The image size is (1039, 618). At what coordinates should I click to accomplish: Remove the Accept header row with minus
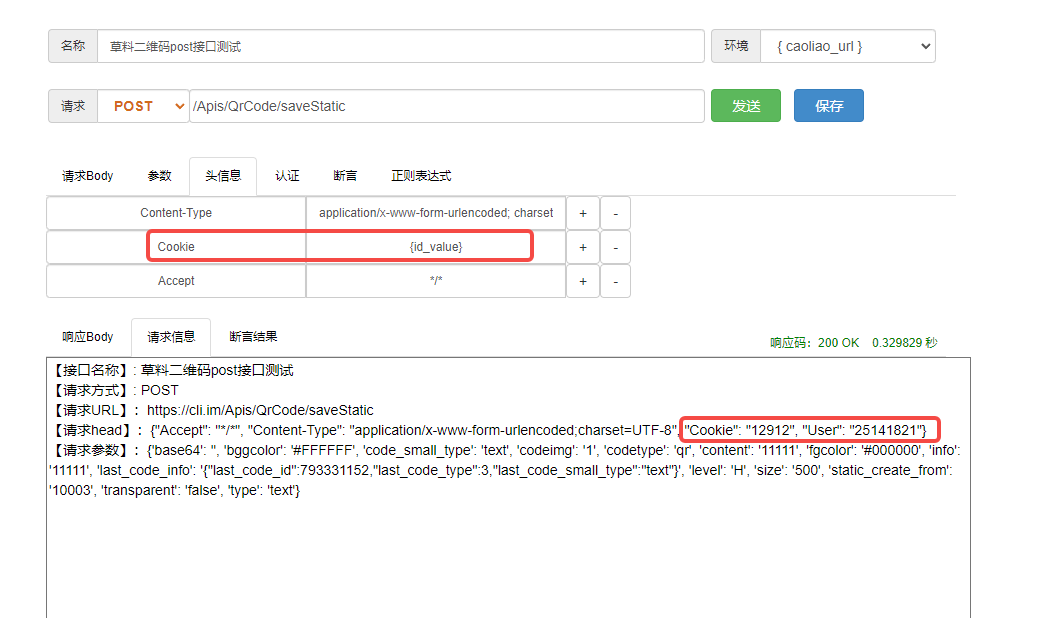616,281
